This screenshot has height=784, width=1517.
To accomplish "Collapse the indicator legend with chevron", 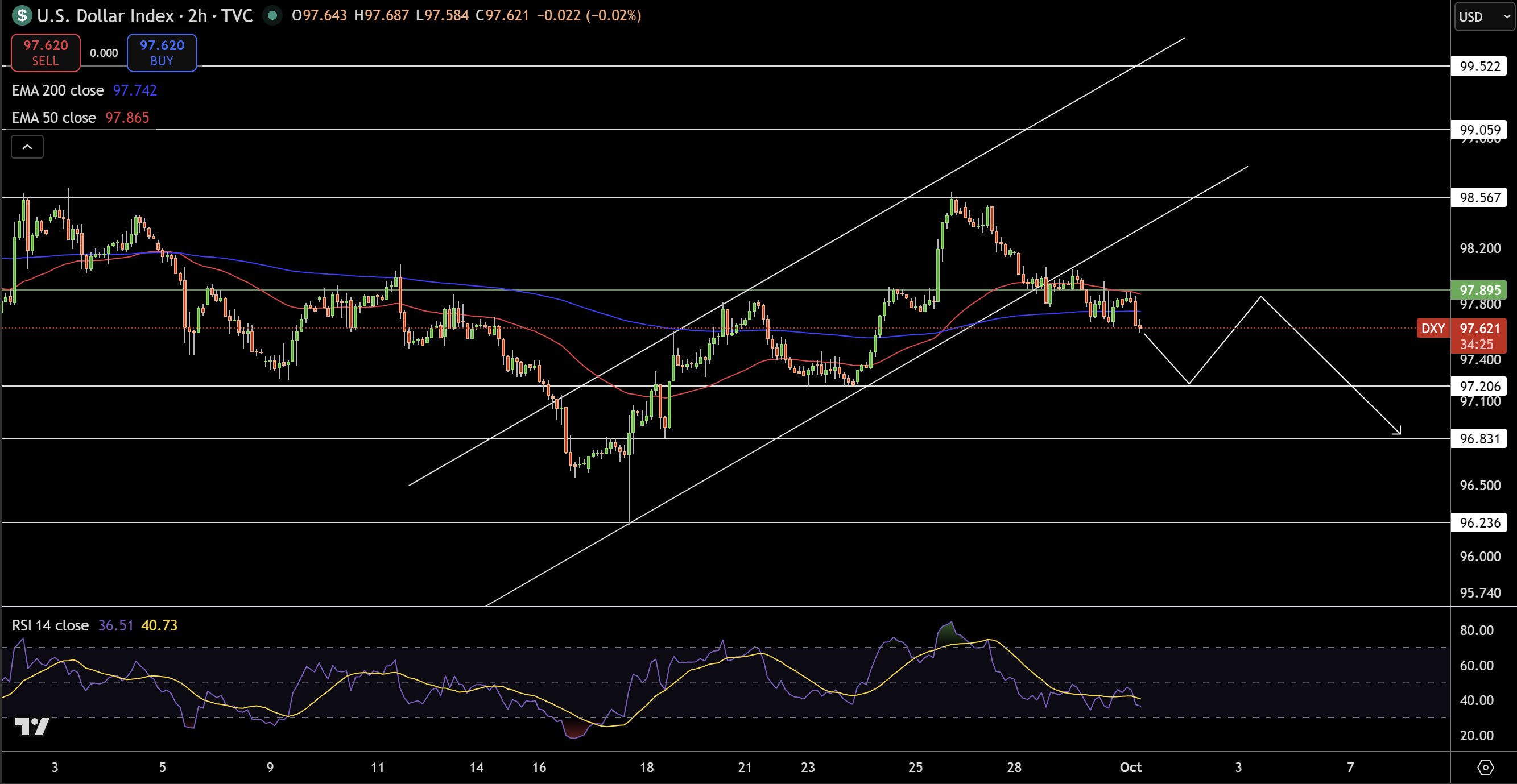I will coord(27,147).
